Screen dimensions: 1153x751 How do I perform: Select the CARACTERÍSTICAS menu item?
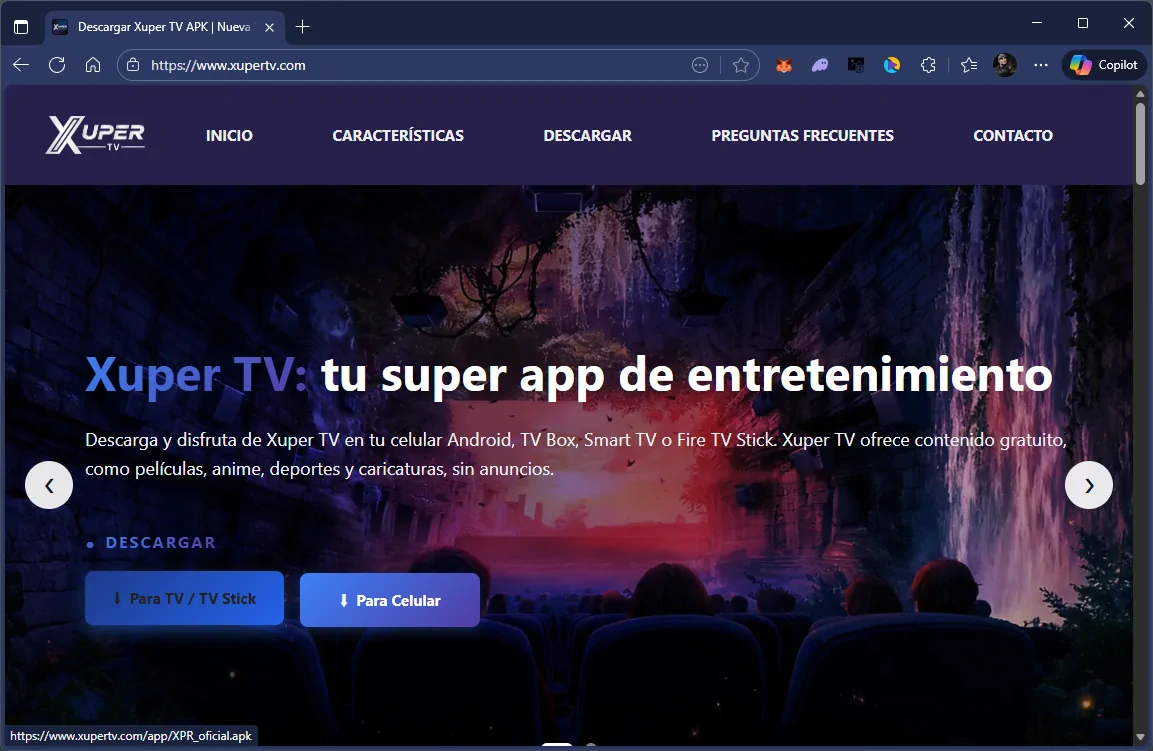point(398,135)
